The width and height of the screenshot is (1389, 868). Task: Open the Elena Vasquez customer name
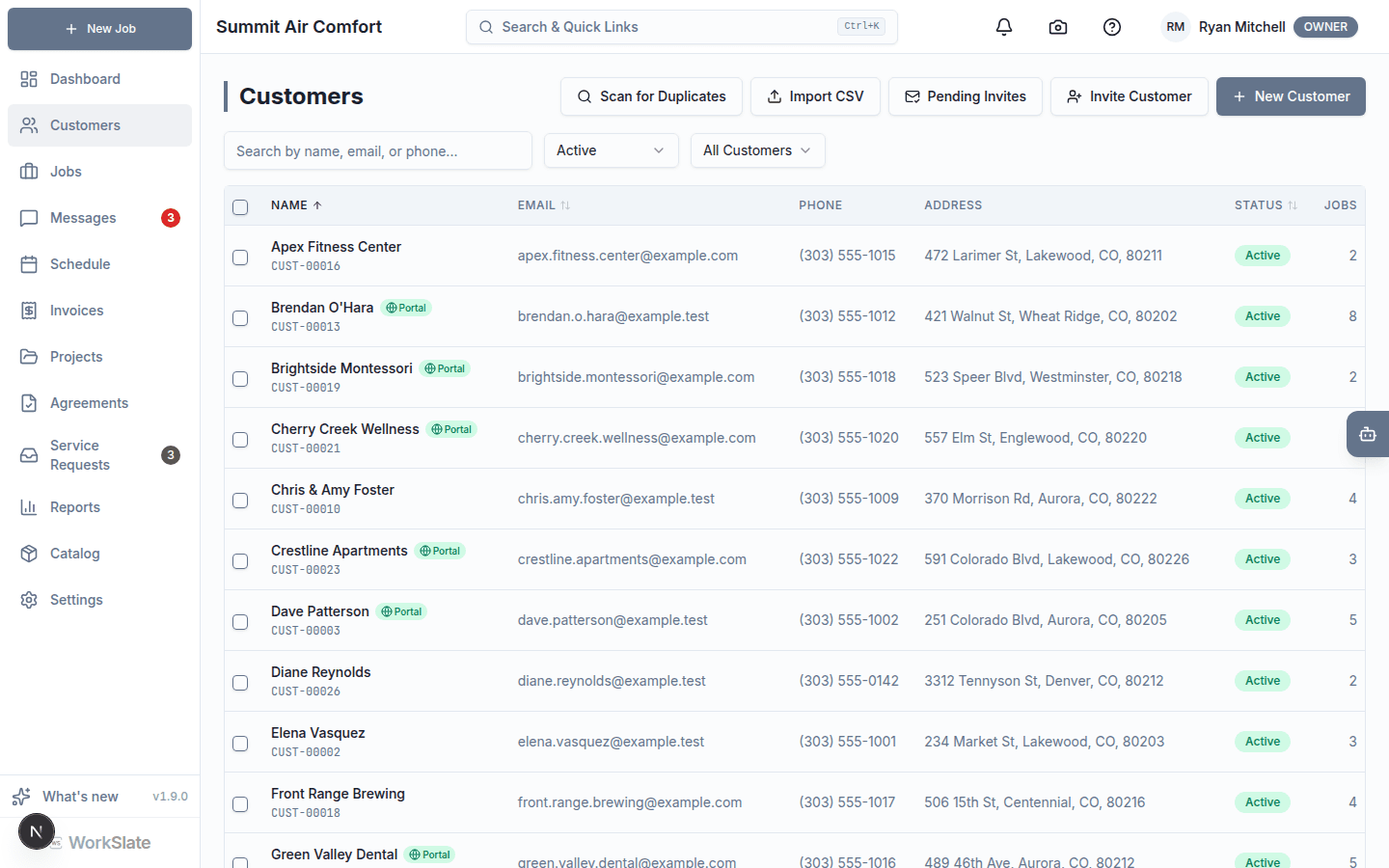[318, 733]
